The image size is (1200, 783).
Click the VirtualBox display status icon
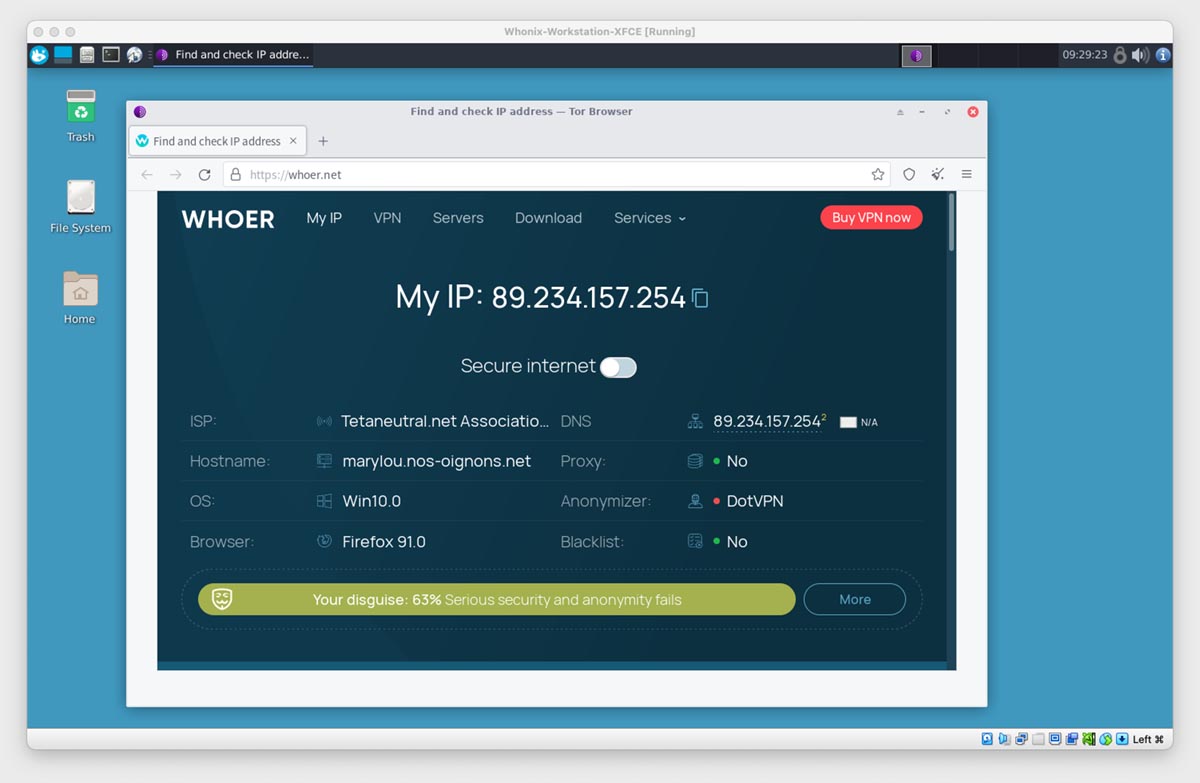(1055, 739)
